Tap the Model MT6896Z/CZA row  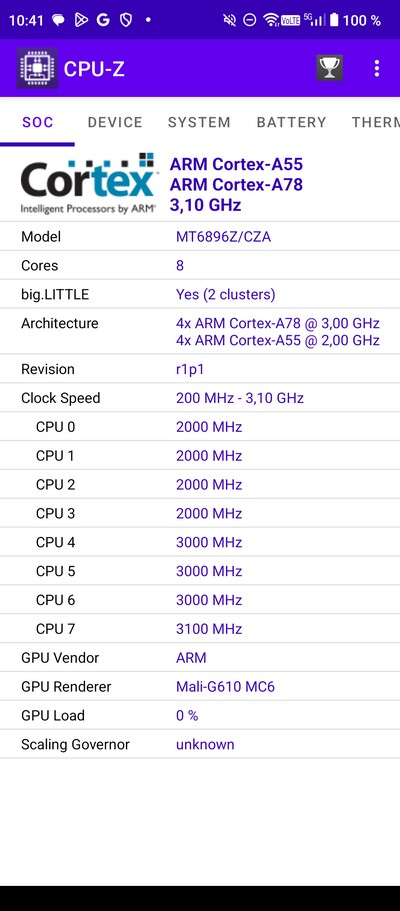tap(200, 236)
